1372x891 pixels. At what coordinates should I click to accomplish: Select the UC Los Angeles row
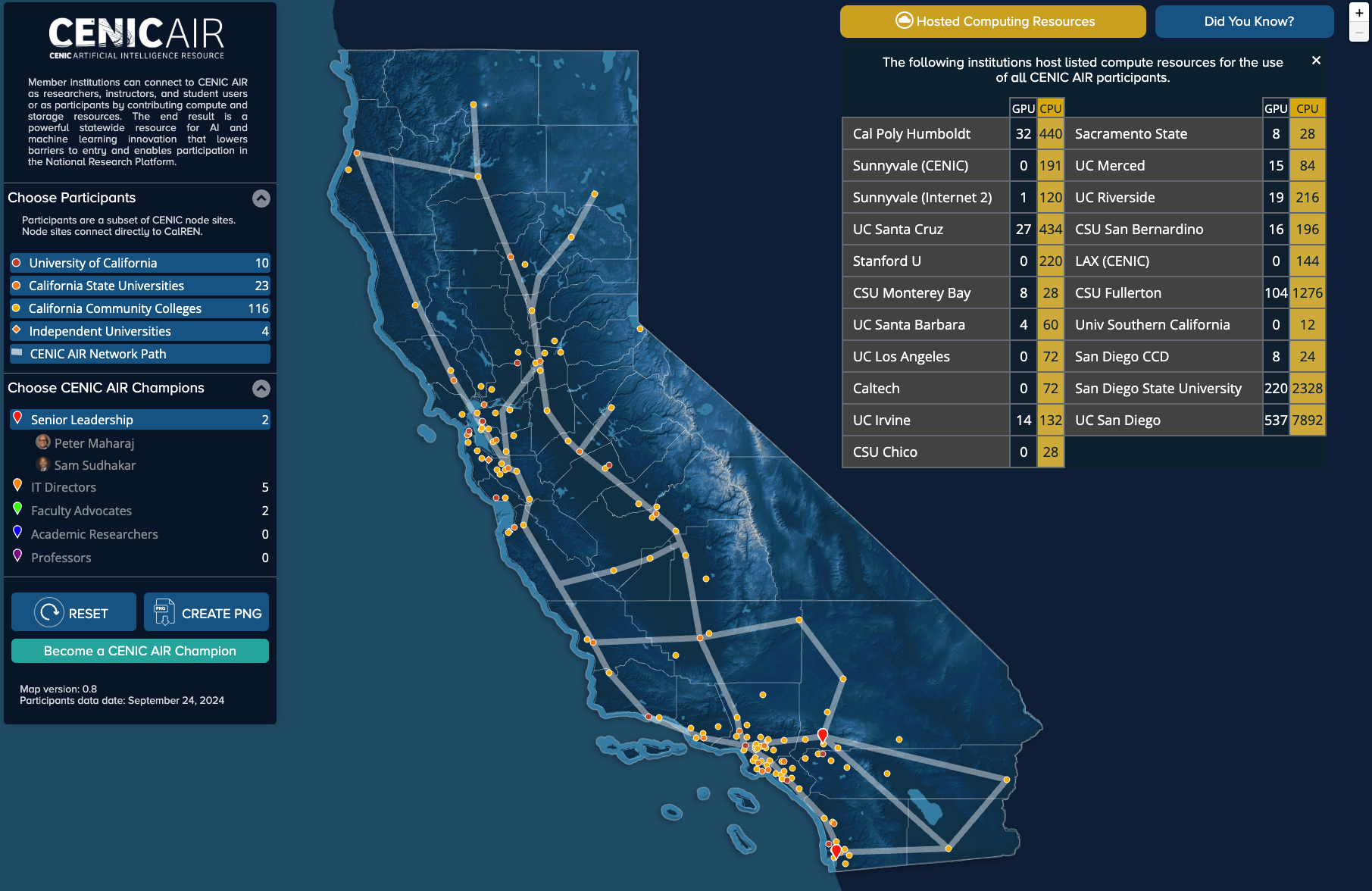coord(953,356)
